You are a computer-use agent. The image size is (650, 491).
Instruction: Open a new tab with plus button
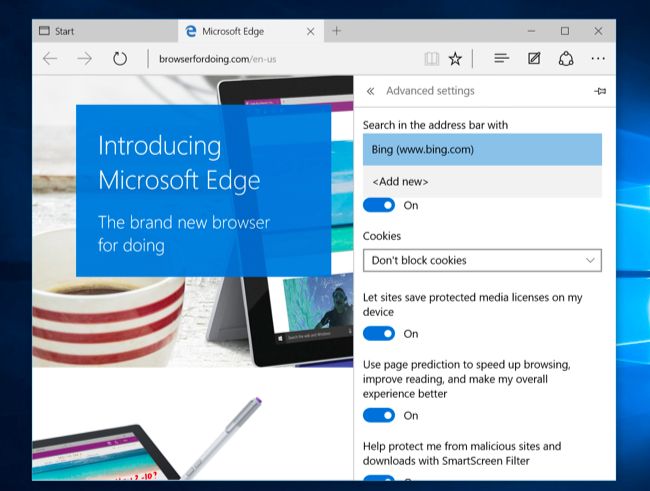(336, 31)
